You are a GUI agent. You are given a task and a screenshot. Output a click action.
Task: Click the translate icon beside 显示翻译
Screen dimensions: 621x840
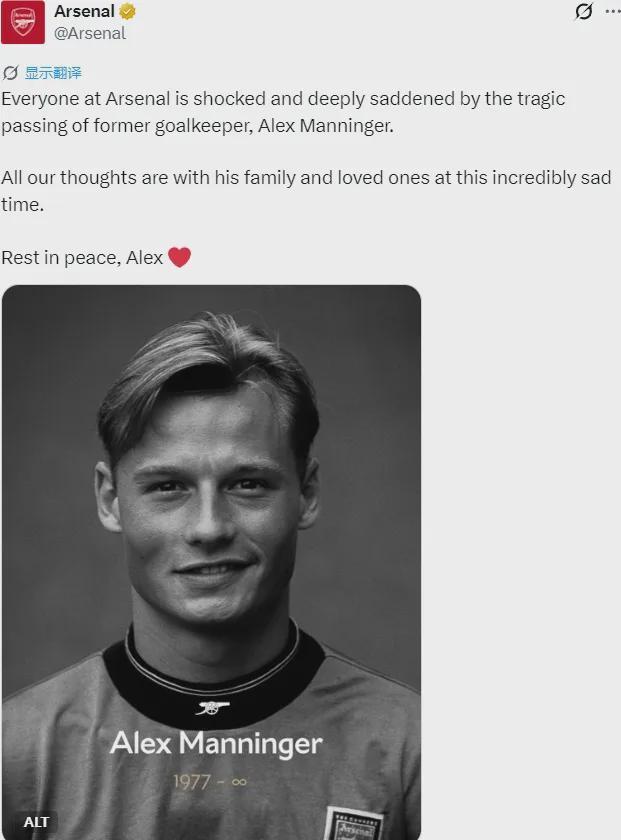[11, 73]
